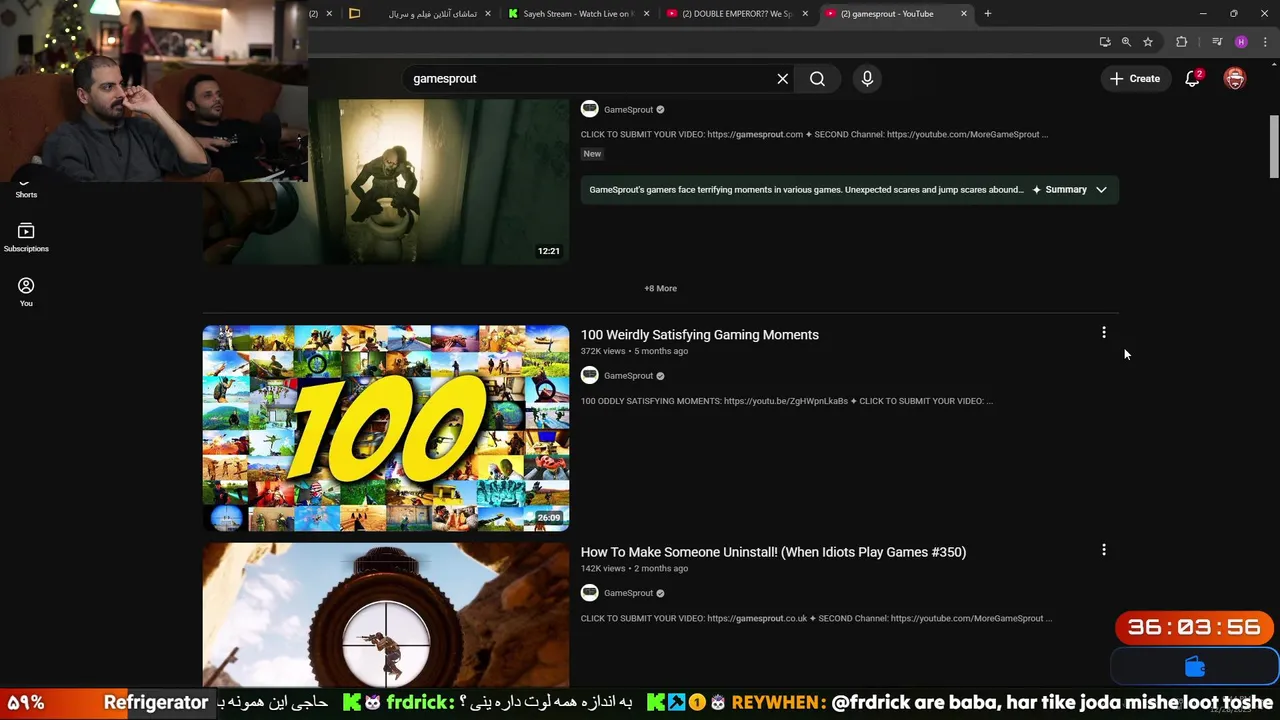Image resolution: width=1280 pixels, height=720 pixels.
Task: Click GameSprout channel avatar under 100 Weirdly Satisfying
Action: coord(590,376)
